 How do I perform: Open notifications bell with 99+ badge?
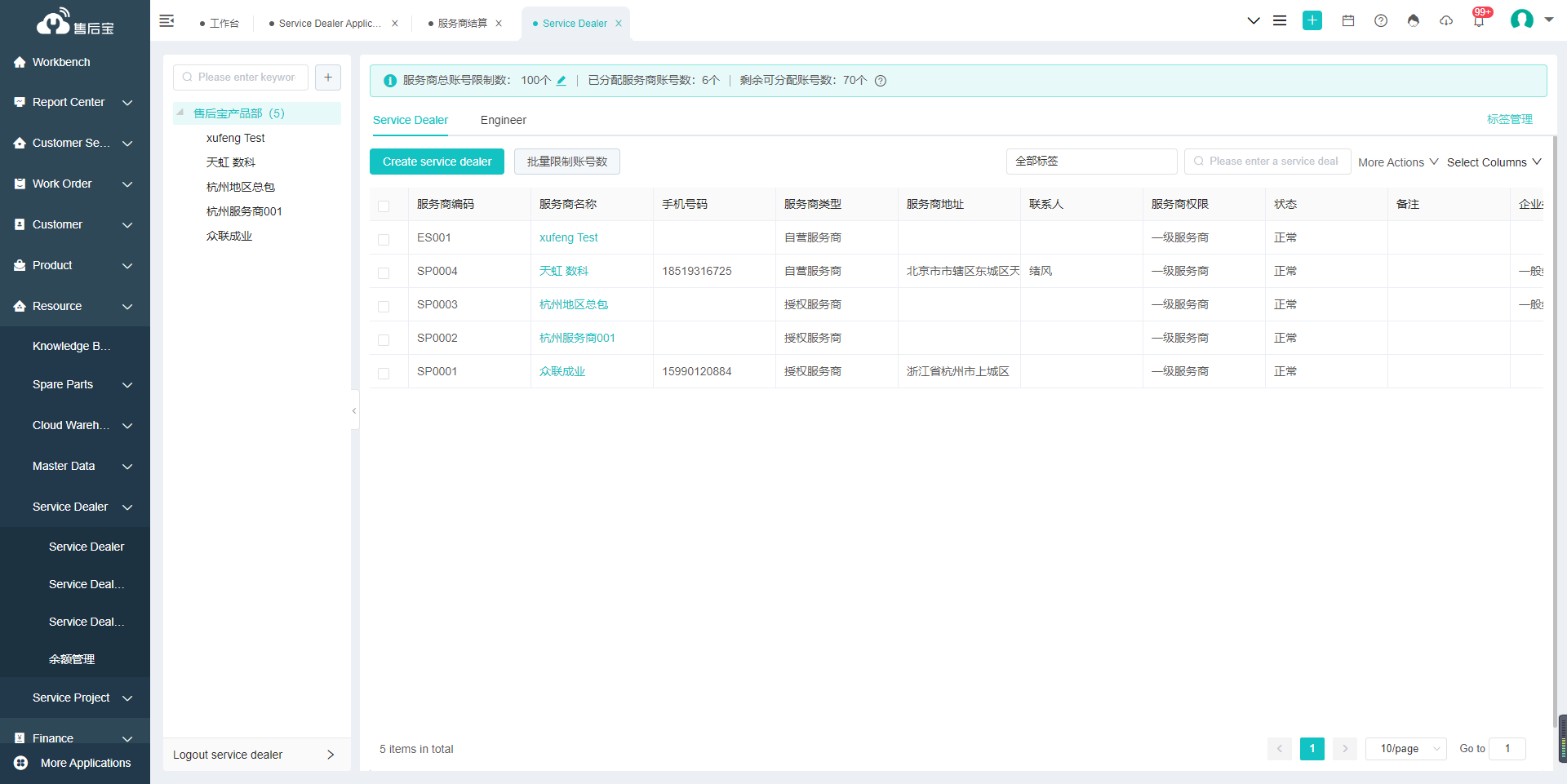click(1480, 20)
